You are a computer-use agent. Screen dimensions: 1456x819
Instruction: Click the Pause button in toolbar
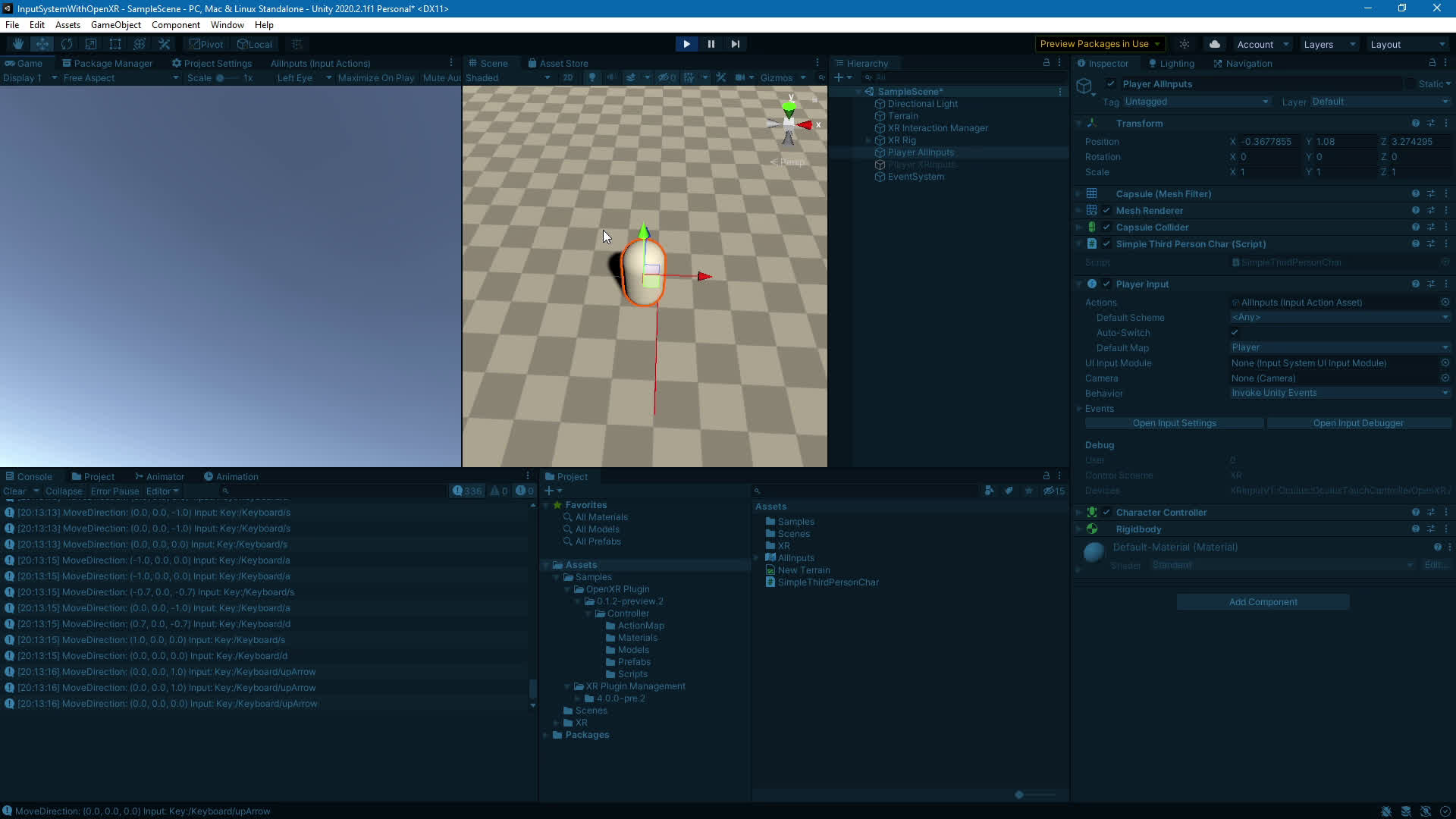[711, 44]
